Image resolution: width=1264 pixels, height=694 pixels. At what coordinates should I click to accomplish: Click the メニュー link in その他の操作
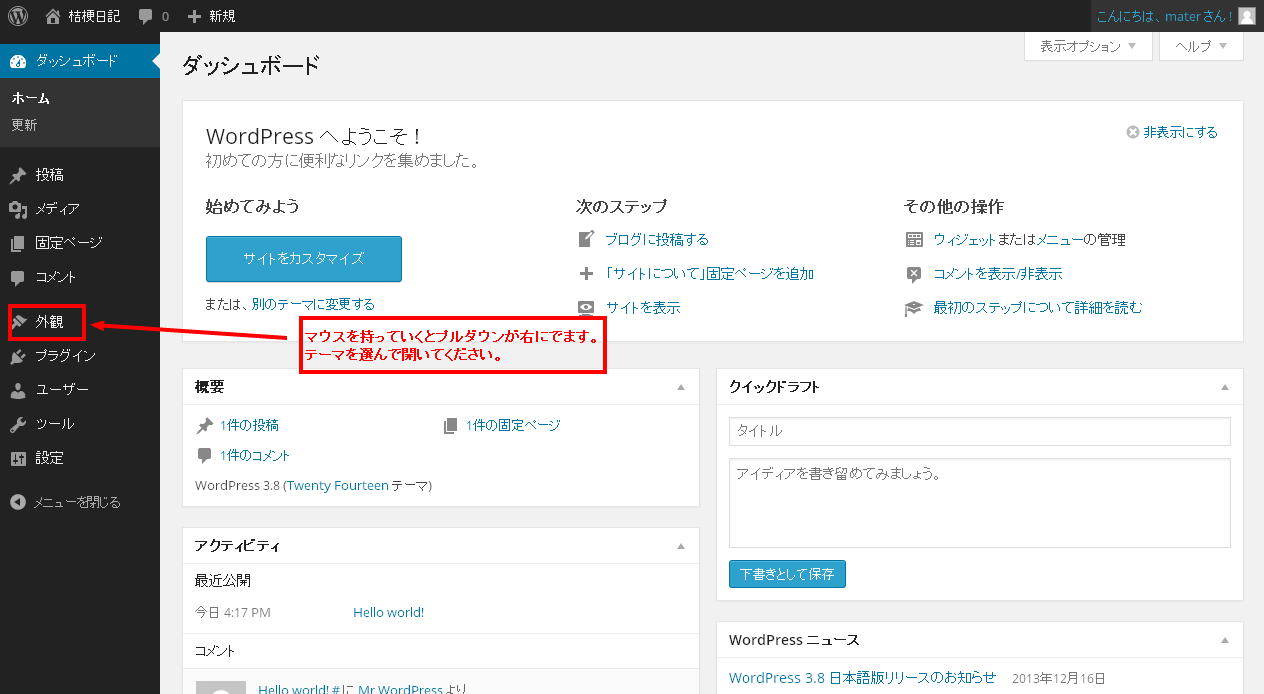tap(1061, 240)
